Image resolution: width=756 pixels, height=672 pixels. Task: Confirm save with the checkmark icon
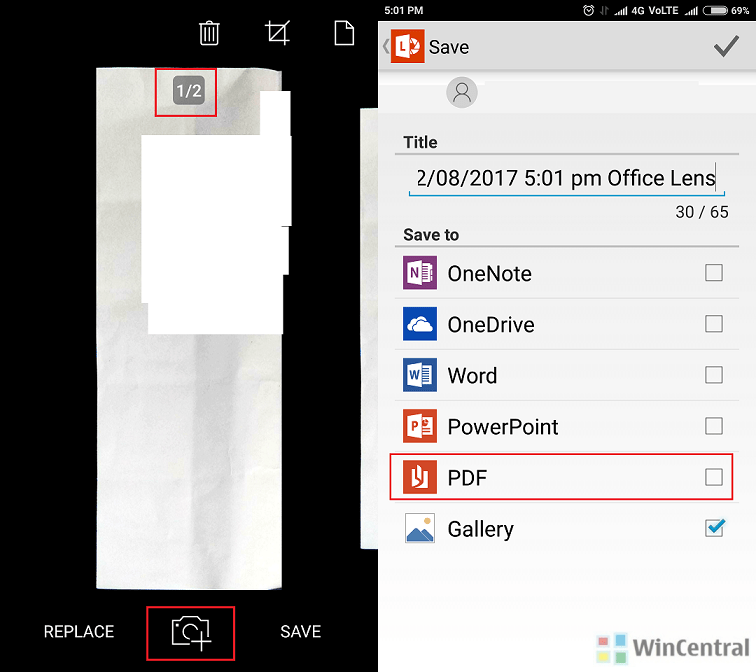tap(726, 46)
